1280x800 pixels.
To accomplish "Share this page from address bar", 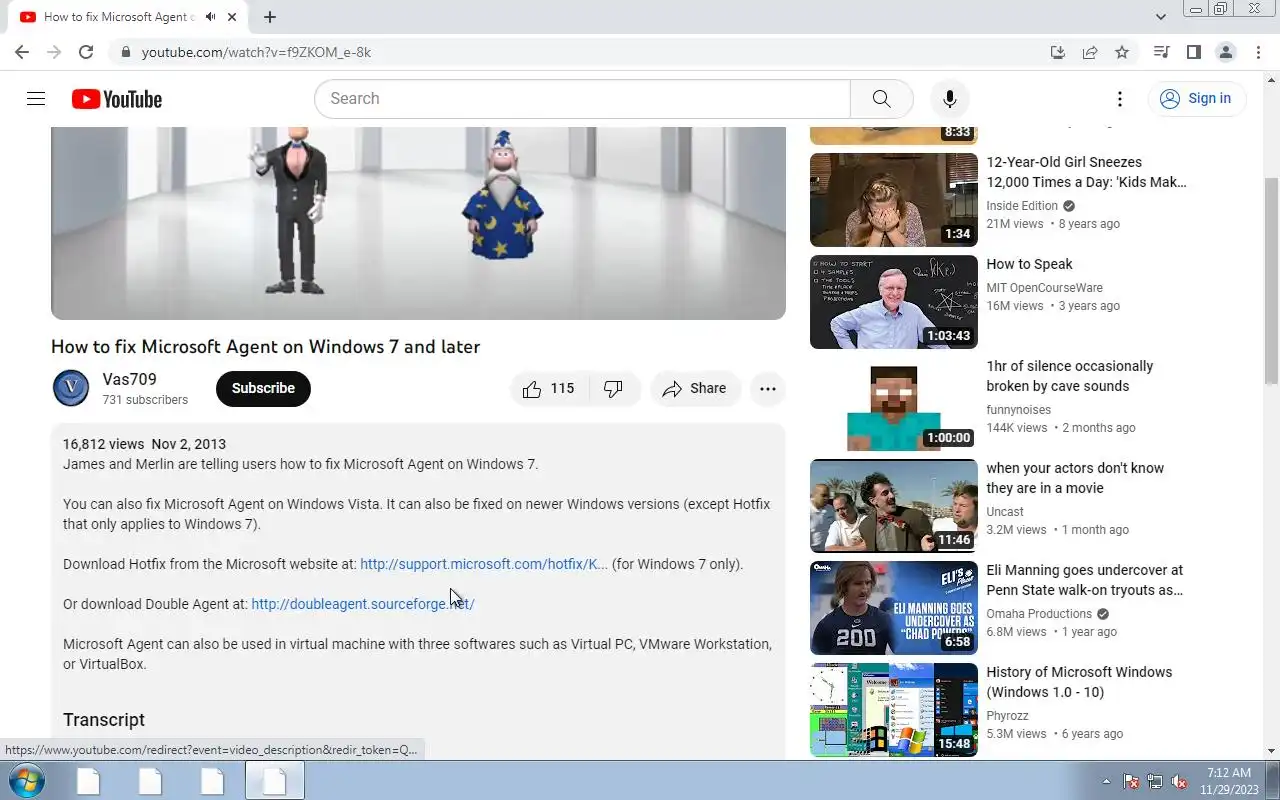I will click(x=1090, y=52).
